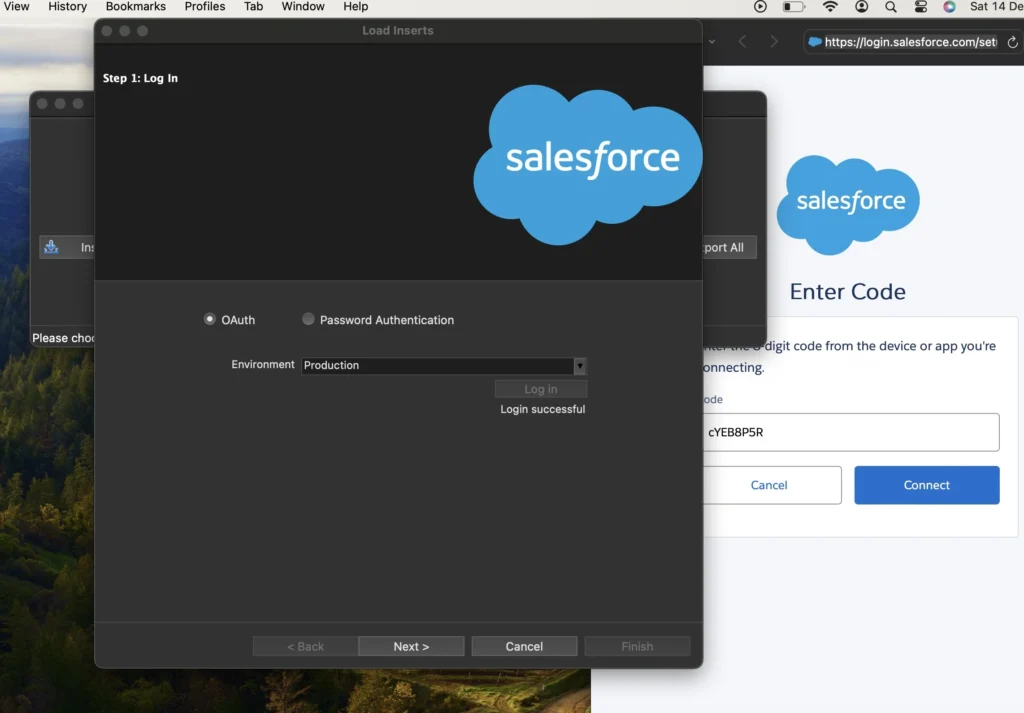Click the browser address bar URL
1024x713 pixels.
pos(910,42)
